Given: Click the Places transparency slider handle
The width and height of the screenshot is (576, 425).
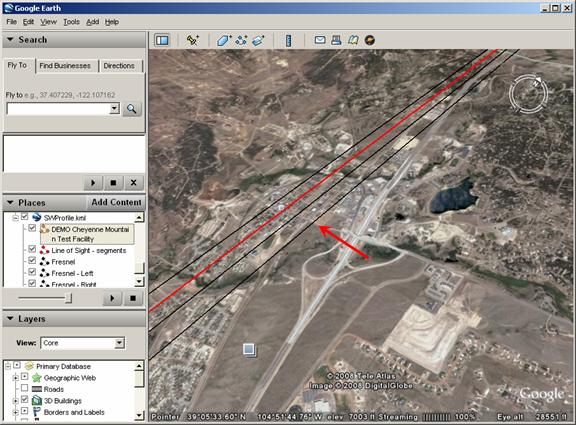Looking at the screenshot, I should [68, 298].
